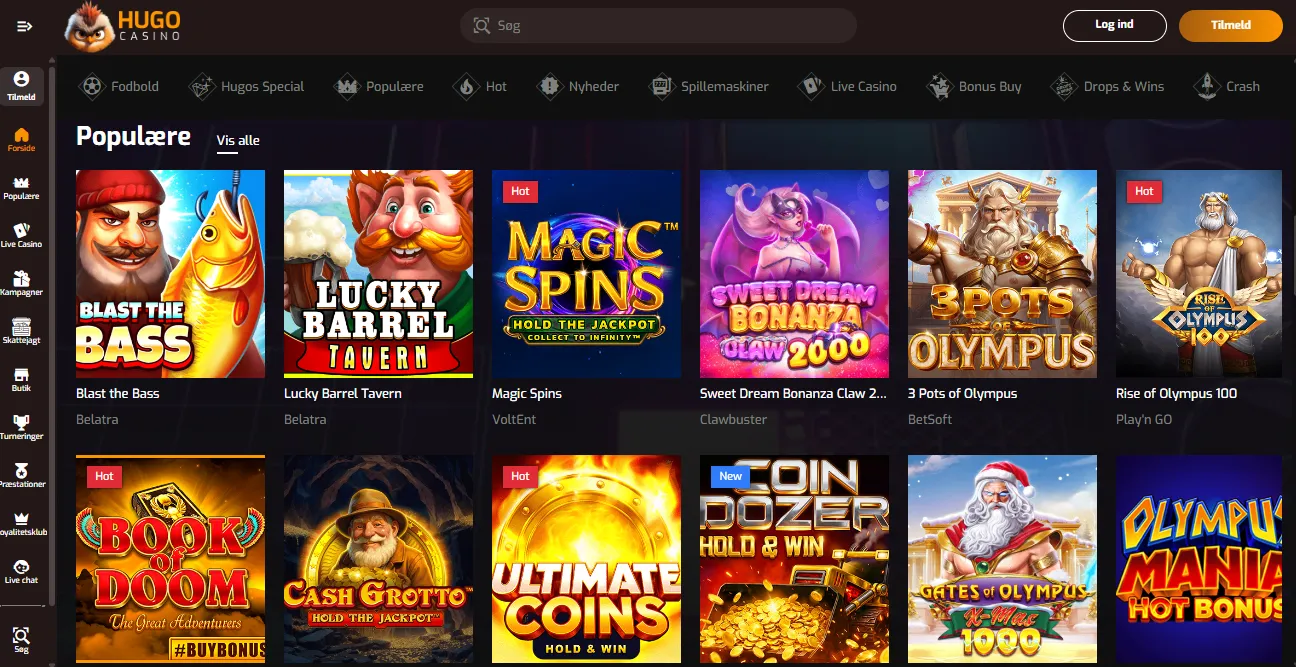Click the Live Casino cards icon in category bar
The image size is (1296, 667).
tap(811, 87)
